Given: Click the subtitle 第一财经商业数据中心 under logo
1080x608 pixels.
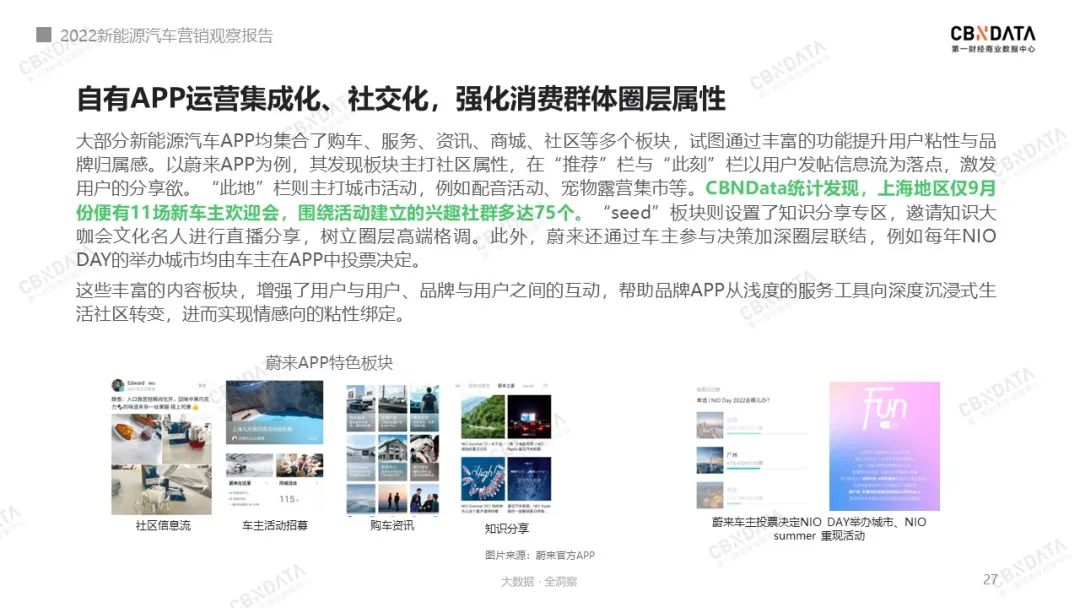Looking at the screenshot, I should pyautogui.click(x=993, y=50).
